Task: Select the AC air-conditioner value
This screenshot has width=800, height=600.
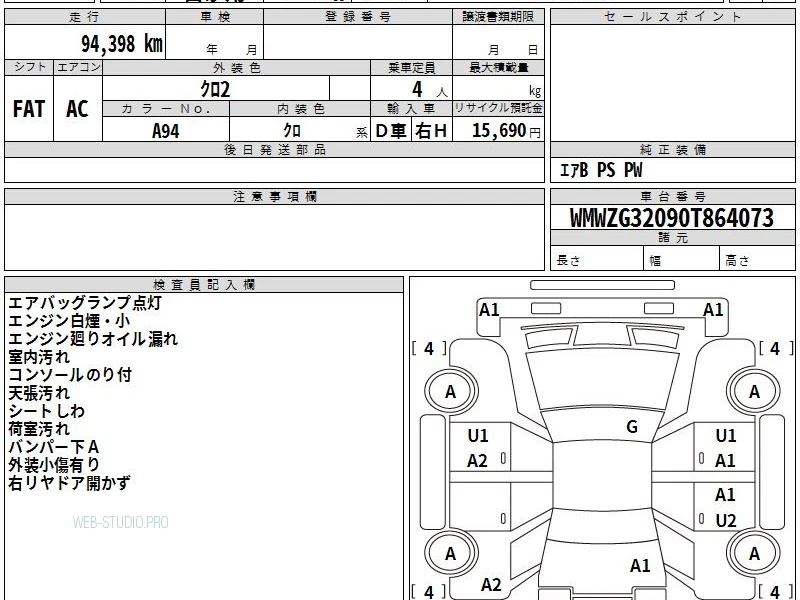Action: [77, 109]
